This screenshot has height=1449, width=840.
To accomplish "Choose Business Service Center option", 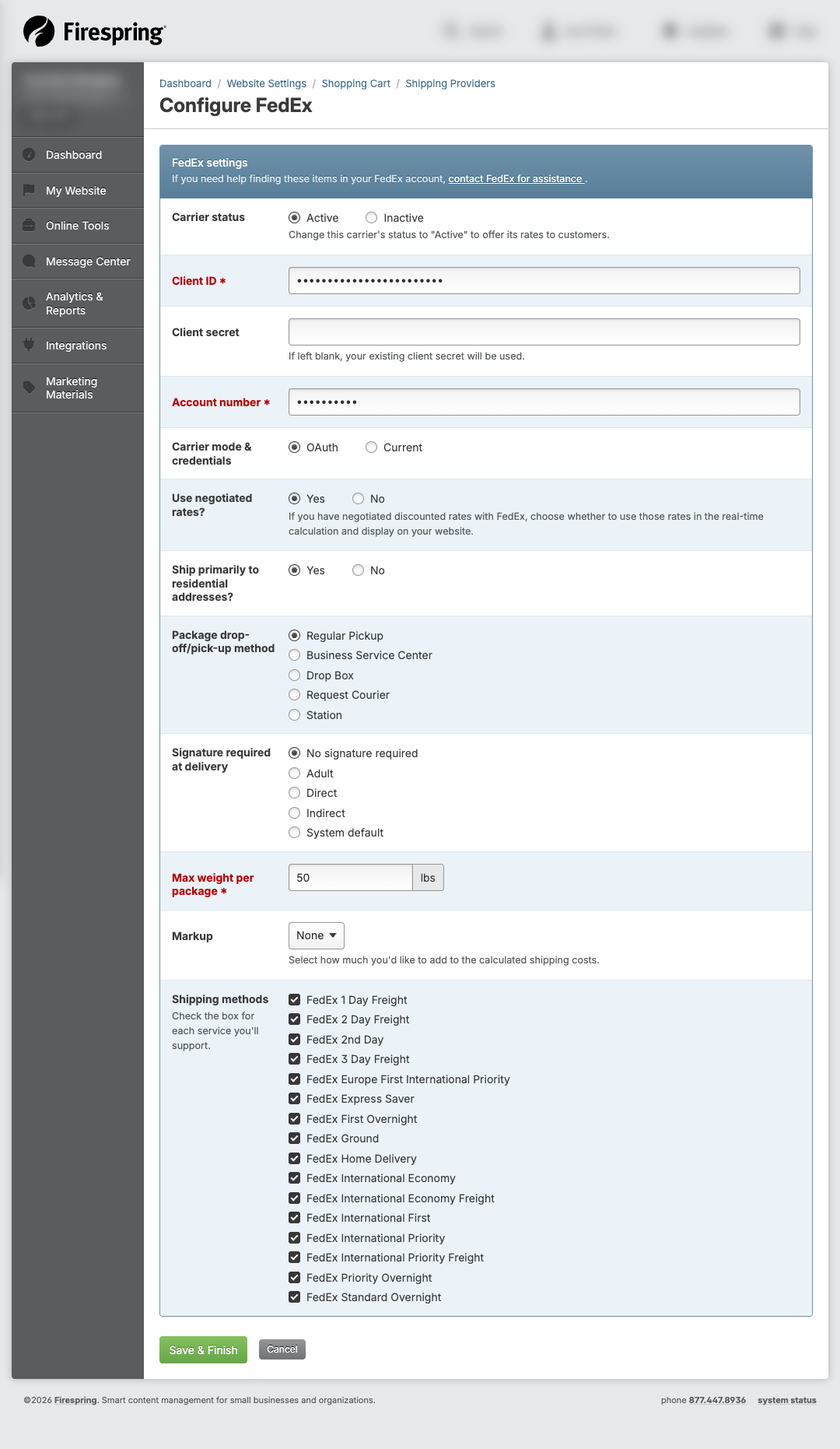I will click(294, 655).
